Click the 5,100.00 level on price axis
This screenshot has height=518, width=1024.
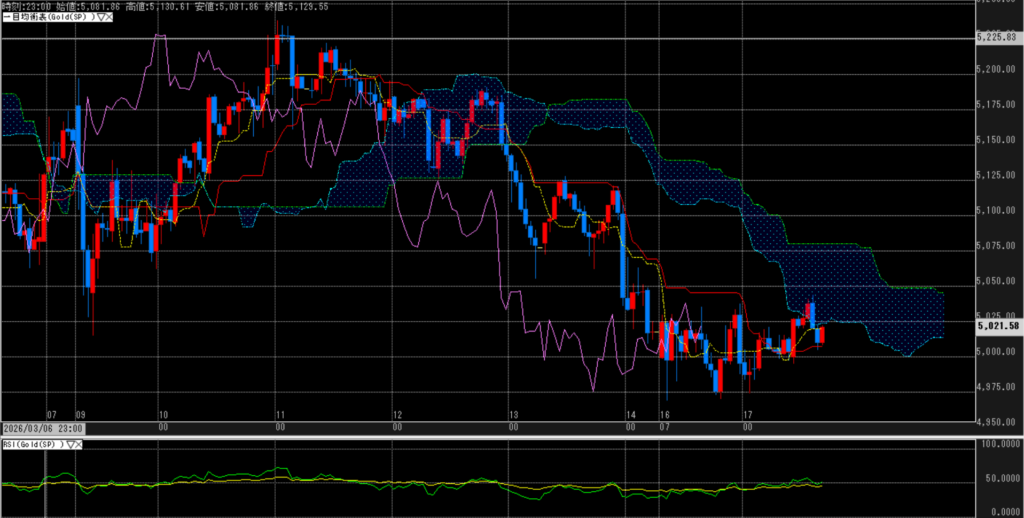997,210
